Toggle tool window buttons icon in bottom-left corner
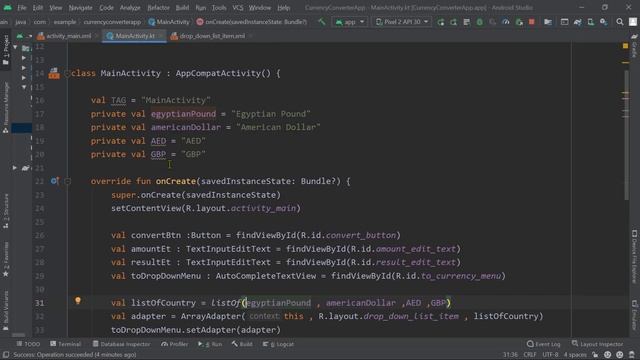The width and height of the screenshot is (640, 360). coord(6,355)
